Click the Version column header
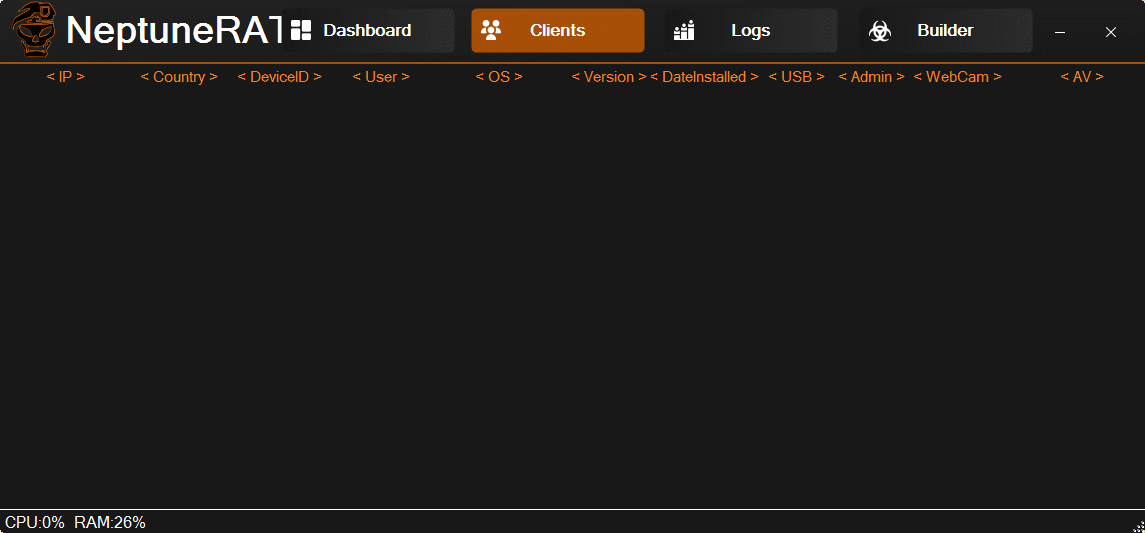This screenshot has width=1145, height=533. [608, 77]
